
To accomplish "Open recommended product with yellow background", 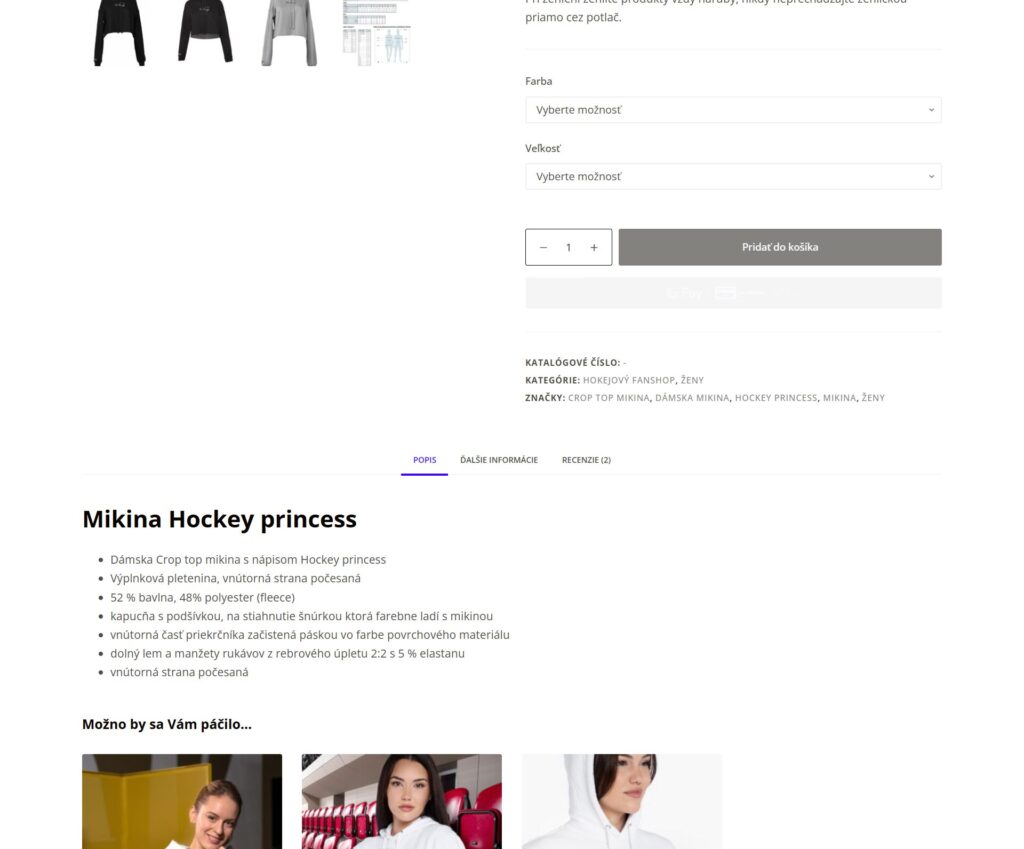I will click(182, 801).
